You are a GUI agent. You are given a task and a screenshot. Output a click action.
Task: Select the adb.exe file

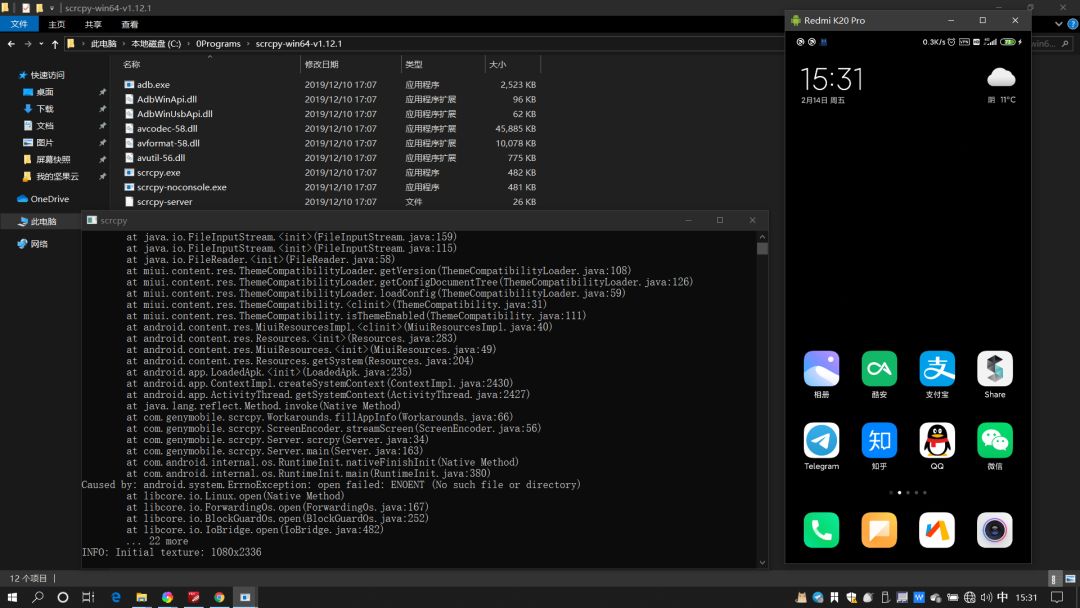[153, 85]
